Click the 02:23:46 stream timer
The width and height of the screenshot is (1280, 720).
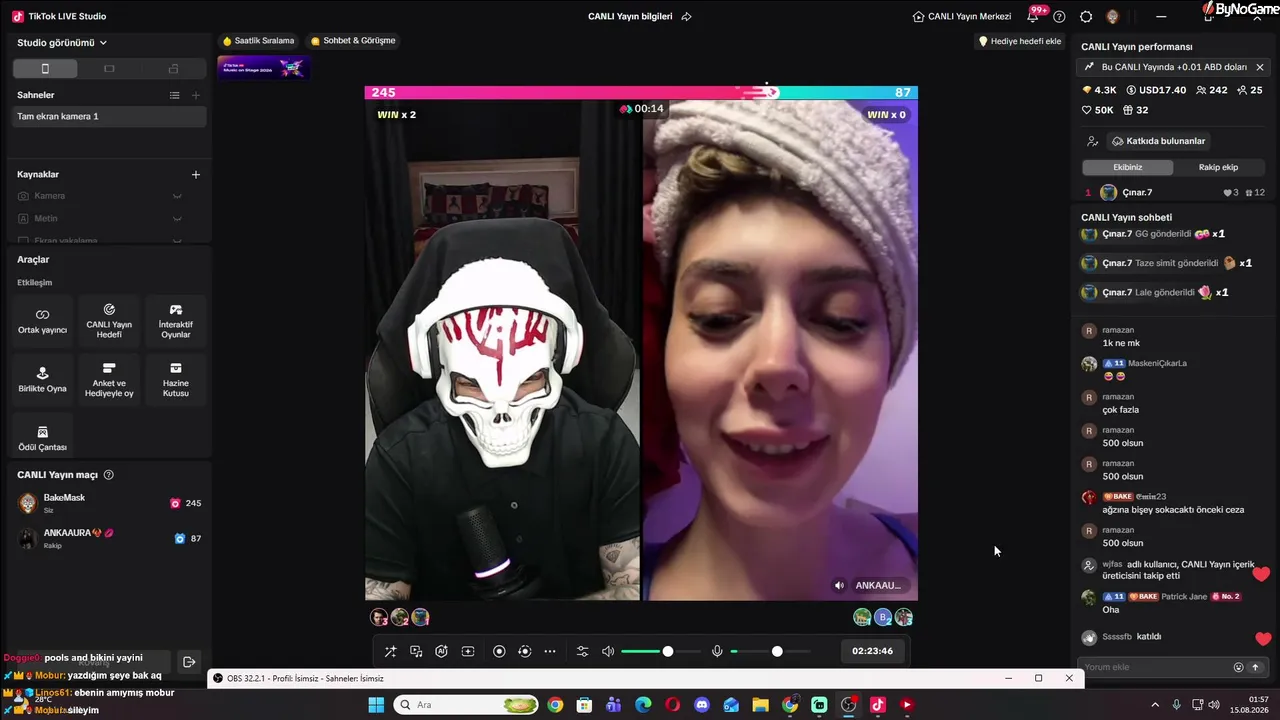(x=873, y=651)
